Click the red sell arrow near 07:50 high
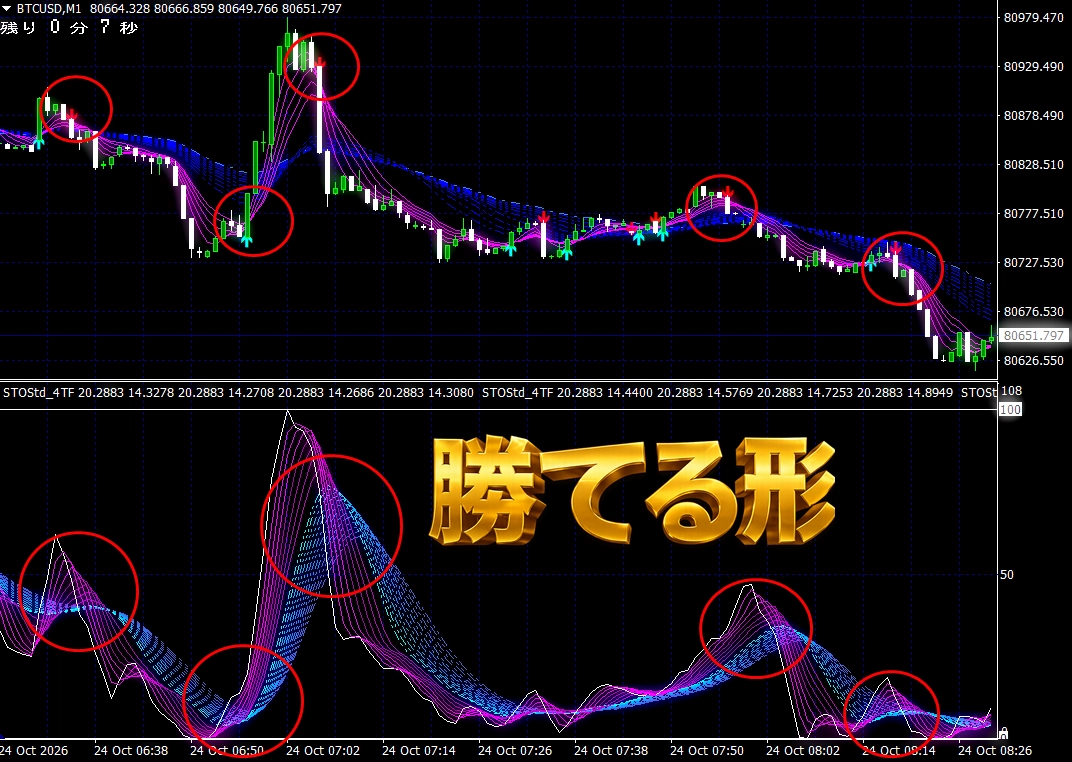1072x762 pixels. pyautogui.click(x=728, y=192)
